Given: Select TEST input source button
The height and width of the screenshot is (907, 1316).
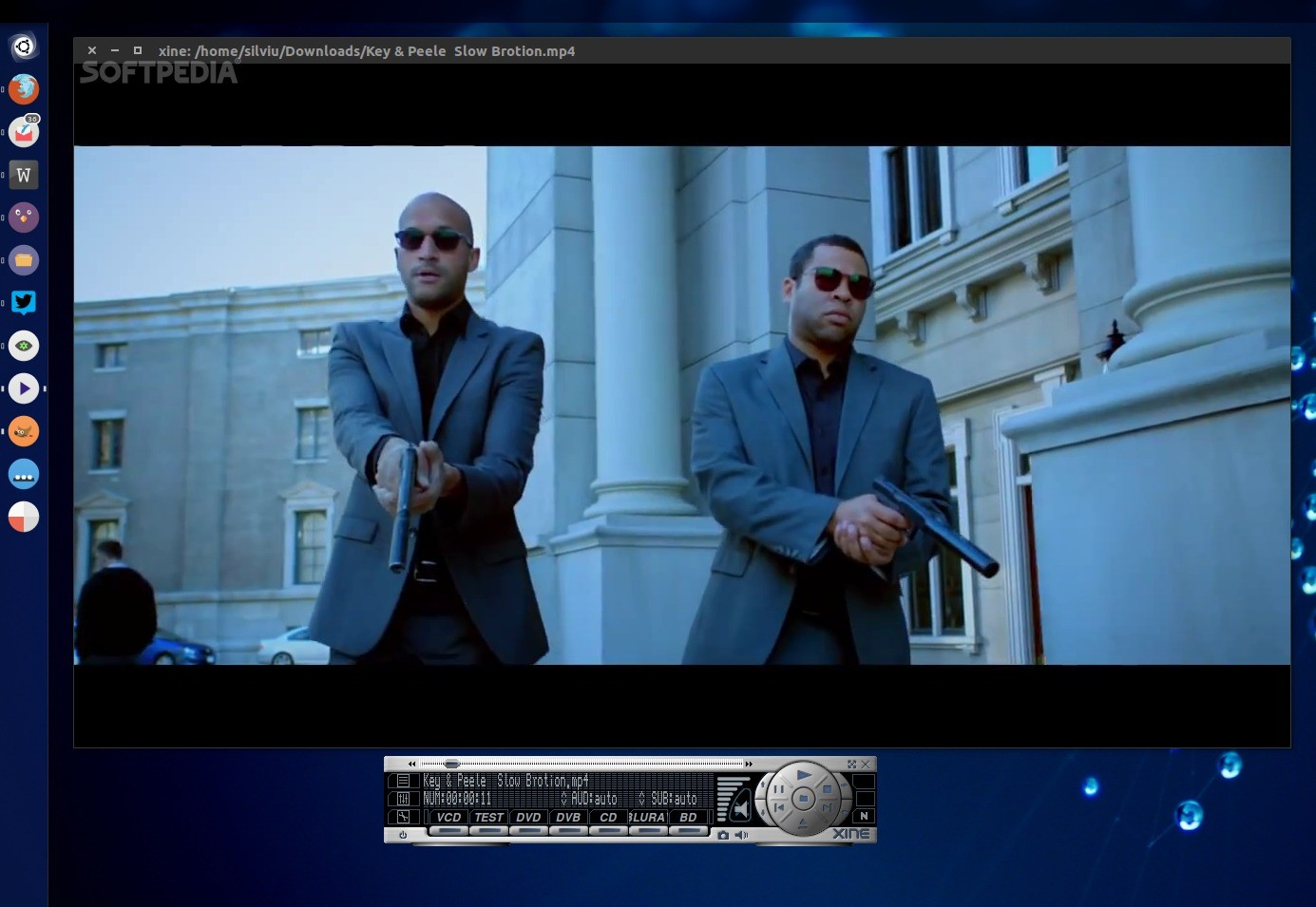Looking at the screenshot, I should (489, 818).
